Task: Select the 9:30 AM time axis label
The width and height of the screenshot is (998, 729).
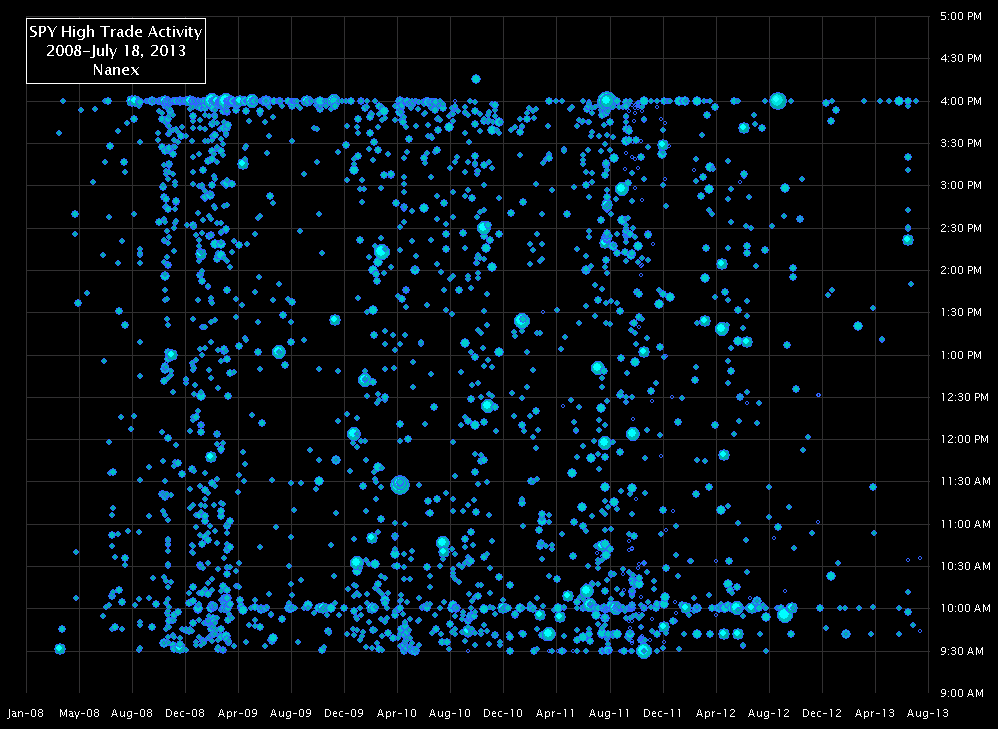Action: click(961, 651)
